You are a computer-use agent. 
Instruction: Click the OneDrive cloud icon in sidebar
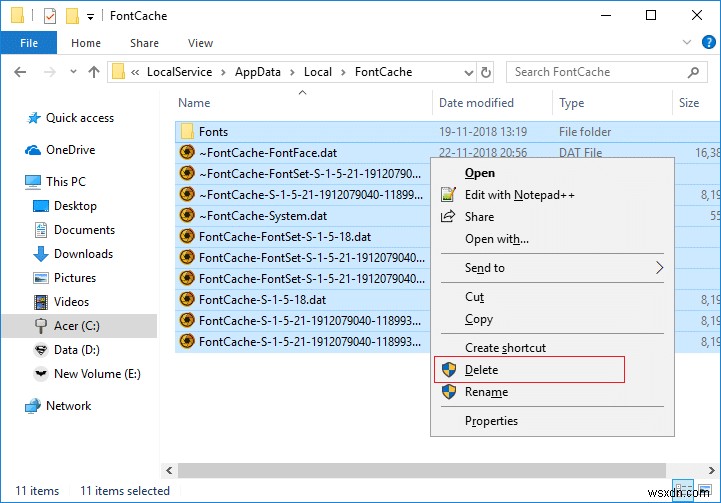point(32,150)
